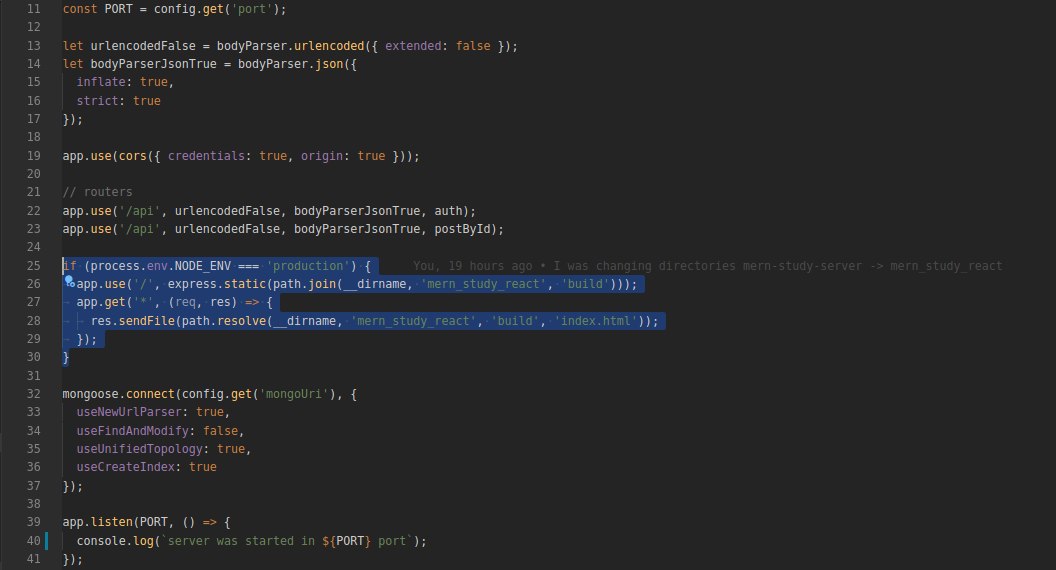The height and width of the screenshot is (570, 1056).
Task: Click the useUnifiedTopology option
Action: (x=139, y=449)
